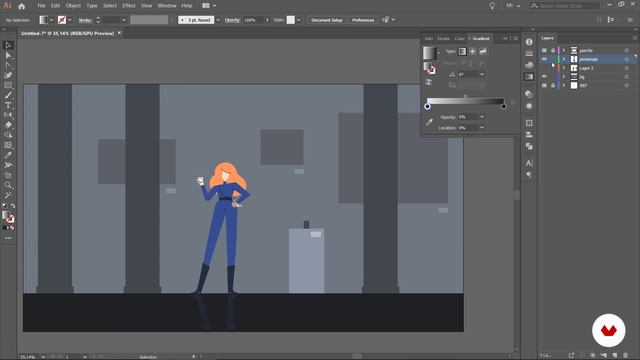640x360 pixels.
Task: Select the Rectangle tool
Action: pyautogui.click(x=8, y=85)
